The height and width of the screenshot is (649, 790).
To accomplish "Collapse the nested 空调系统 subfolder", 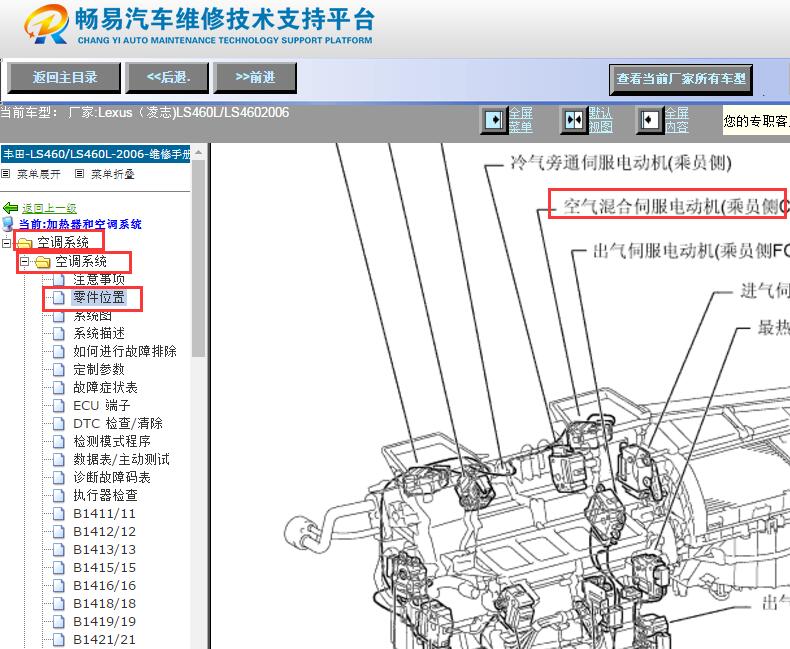I will tap(24, 262).
